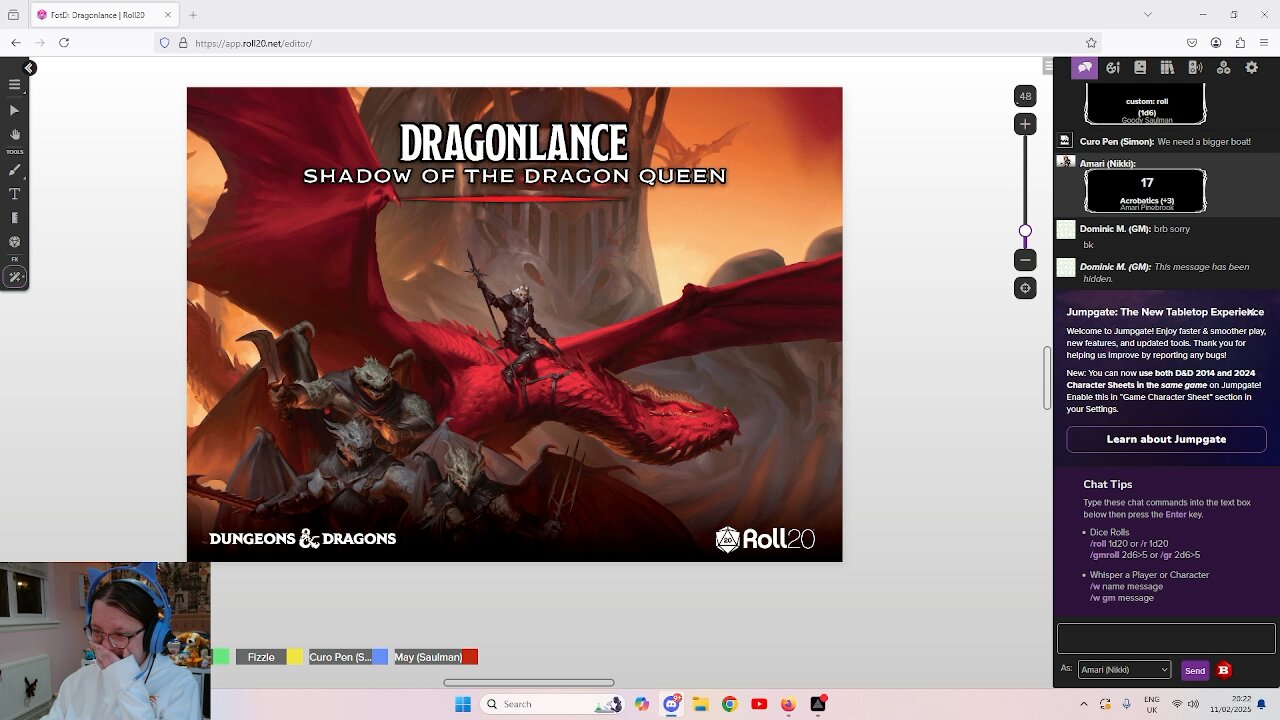Click the Fizzle player name tag
This screenshot has width=1280, height=720.
(x=261, y=657)
